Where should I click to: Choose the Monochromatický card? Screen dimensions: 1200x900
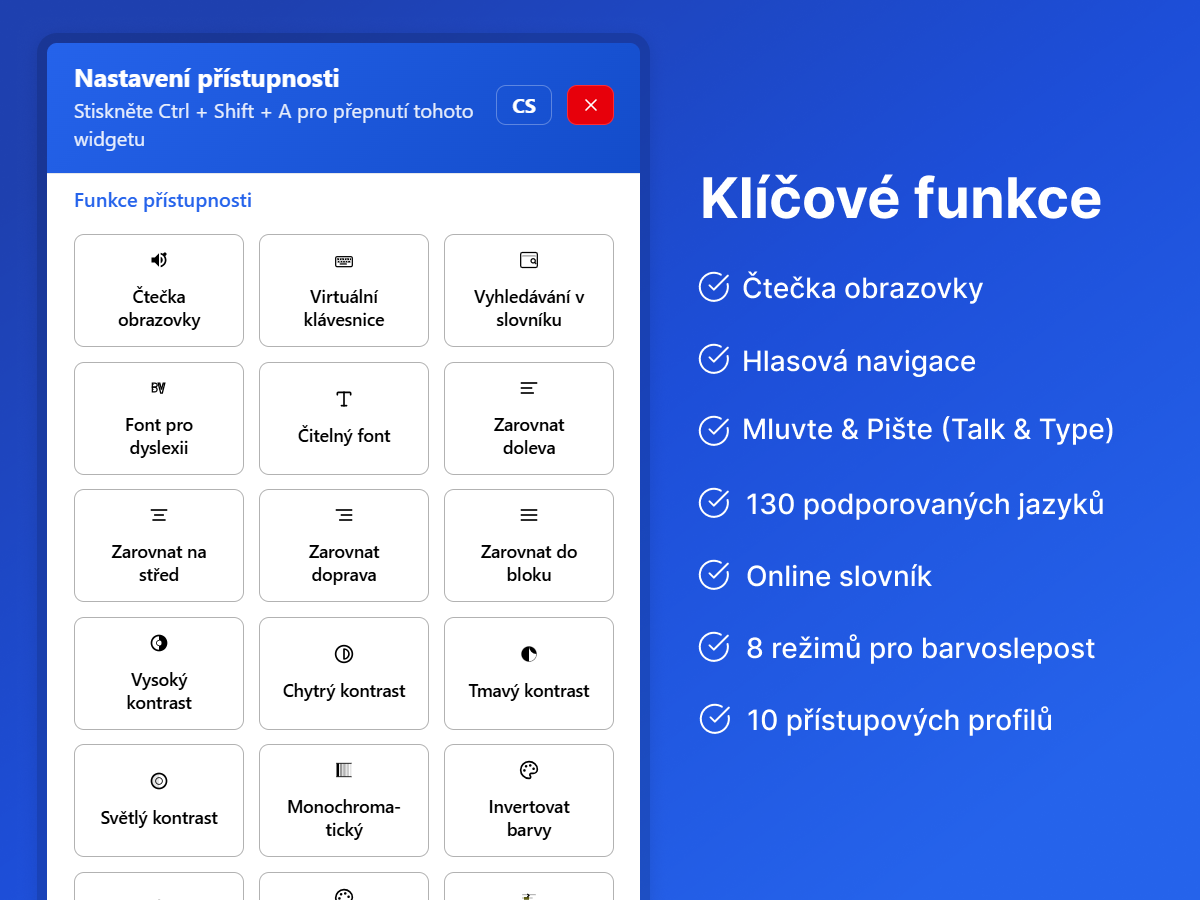point(344,800)
